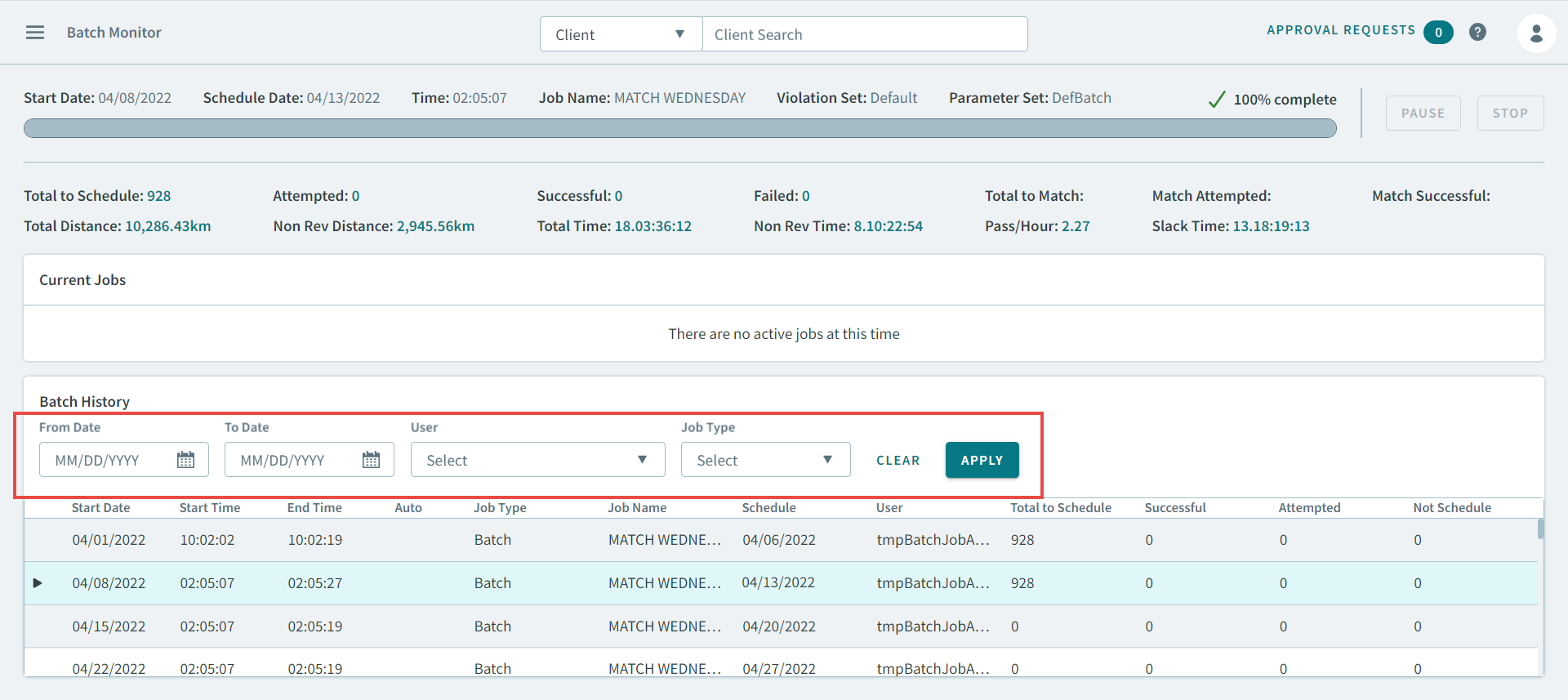This screenshot has width=1568, height=700.
Task: Click the Apply filter button
Action: (982, 460)
